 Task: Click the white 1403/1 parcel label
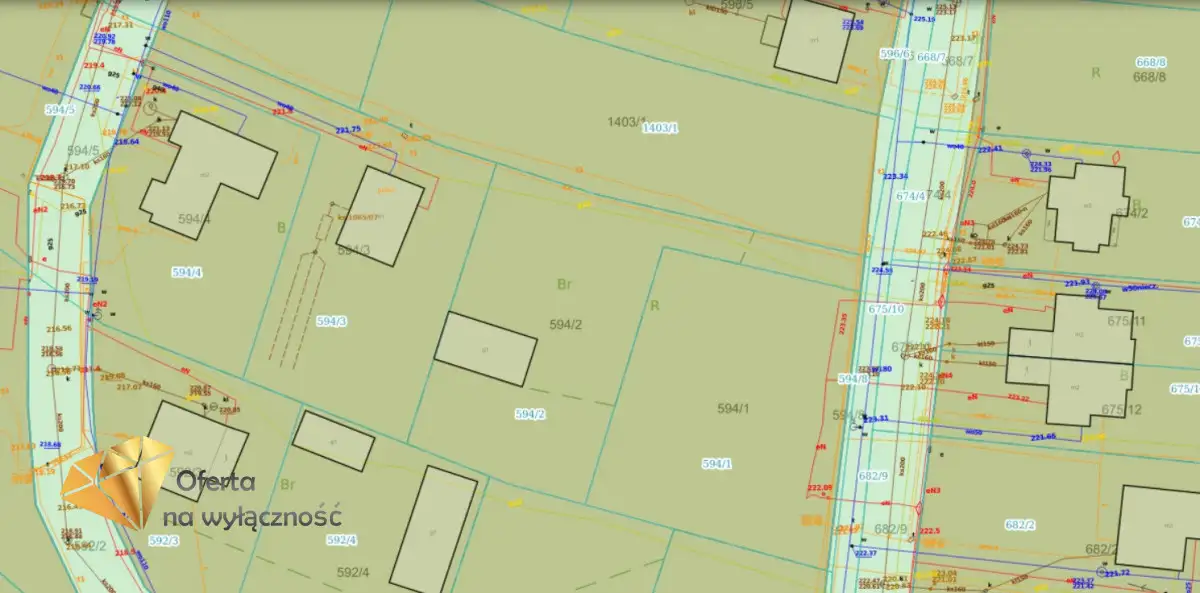(659, 128)
